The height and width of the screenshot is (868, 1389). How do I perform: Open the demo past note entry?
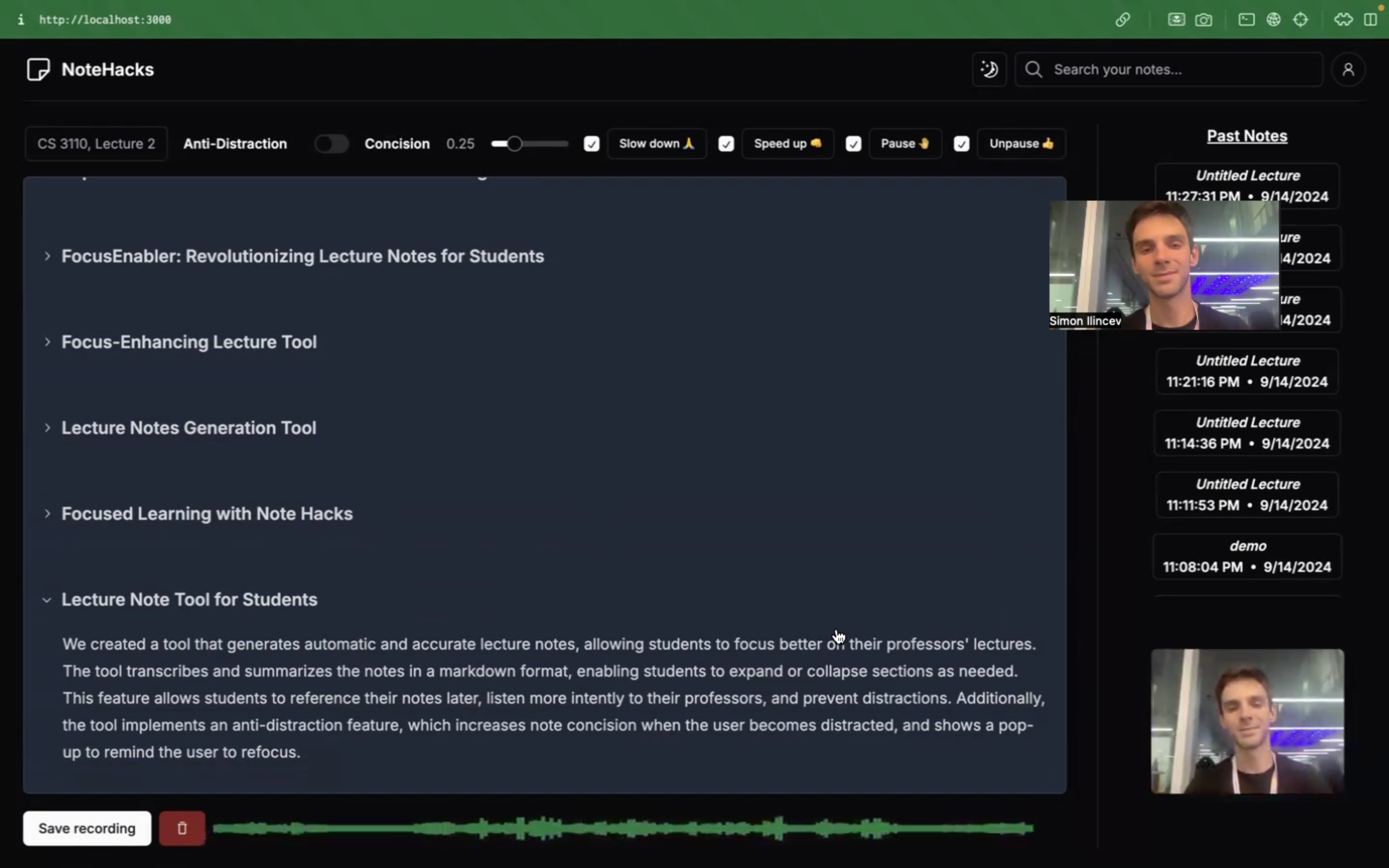1247,556
